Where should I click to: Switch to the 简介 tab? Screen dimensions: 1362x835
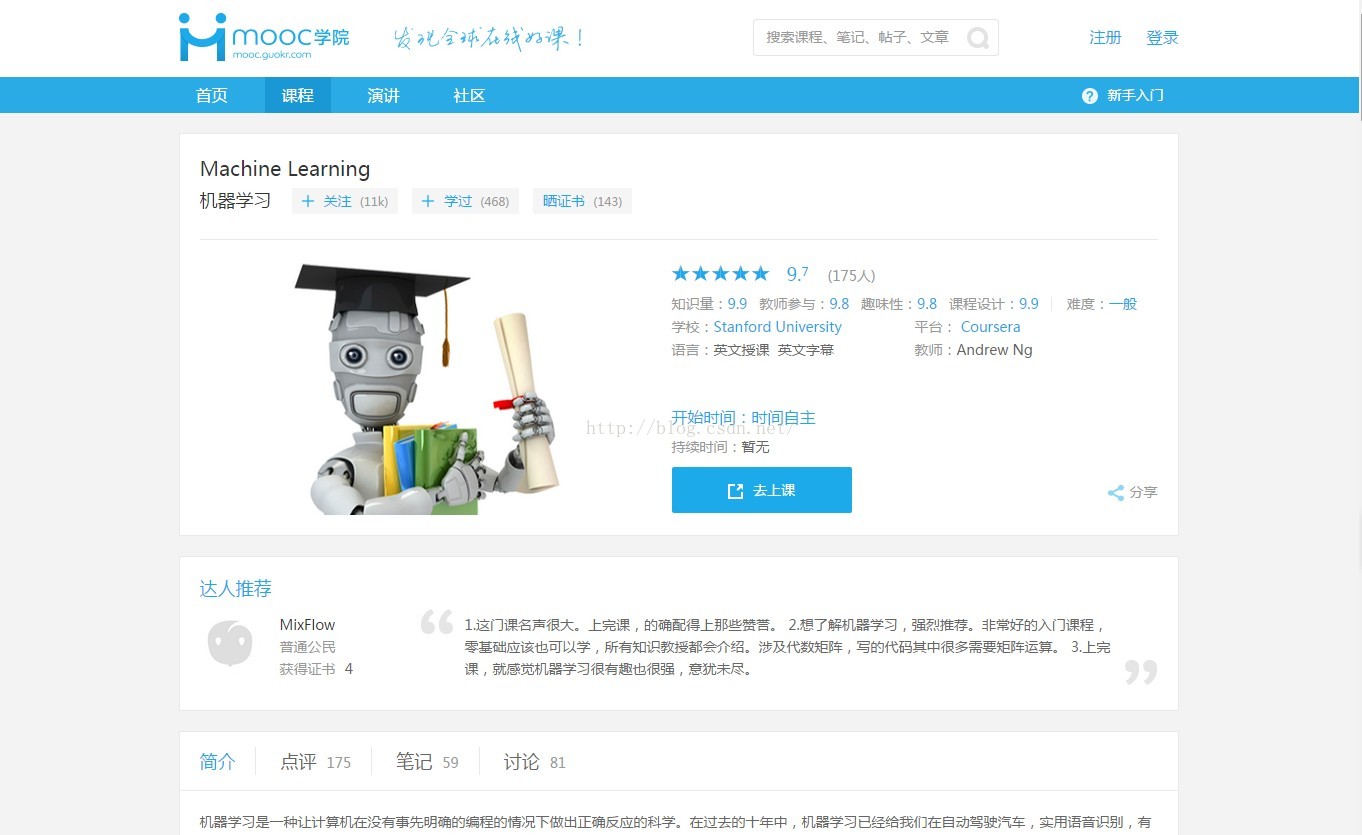pos(218,762)
